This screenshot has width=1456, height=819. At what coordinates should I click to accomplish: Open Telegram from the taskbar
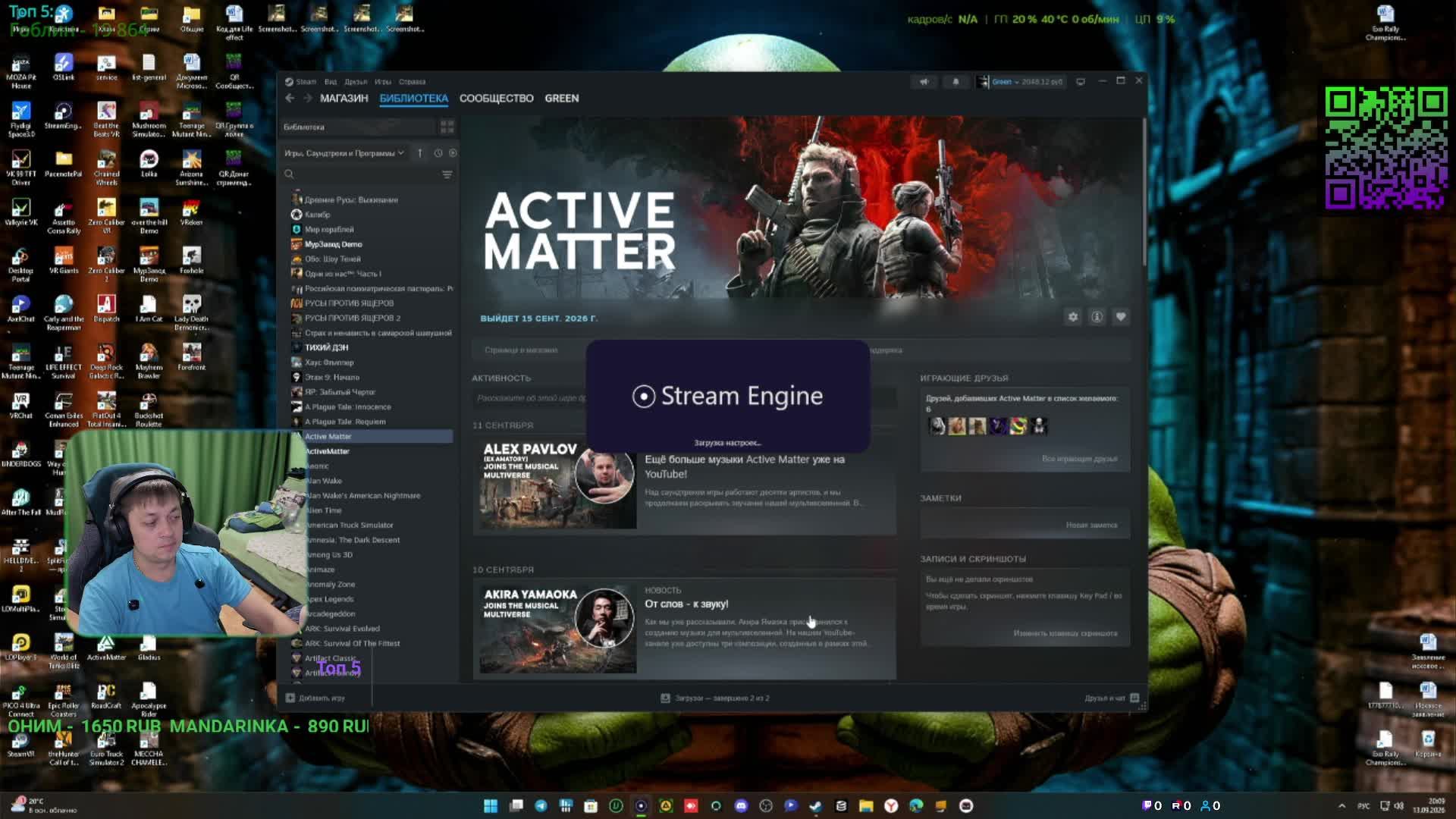(541, 805)
